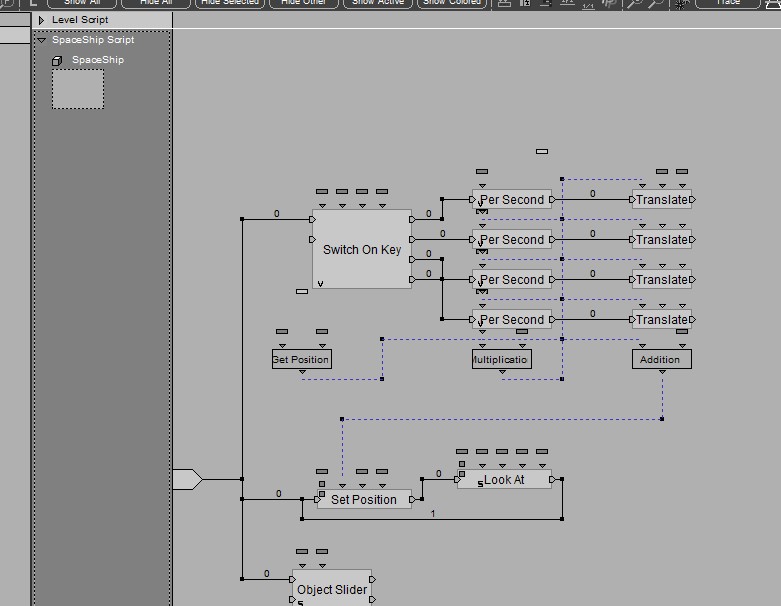Click the SpaceShip object cube icon
This screenshot has height=606, width=781.
click(x=57, y=61)
